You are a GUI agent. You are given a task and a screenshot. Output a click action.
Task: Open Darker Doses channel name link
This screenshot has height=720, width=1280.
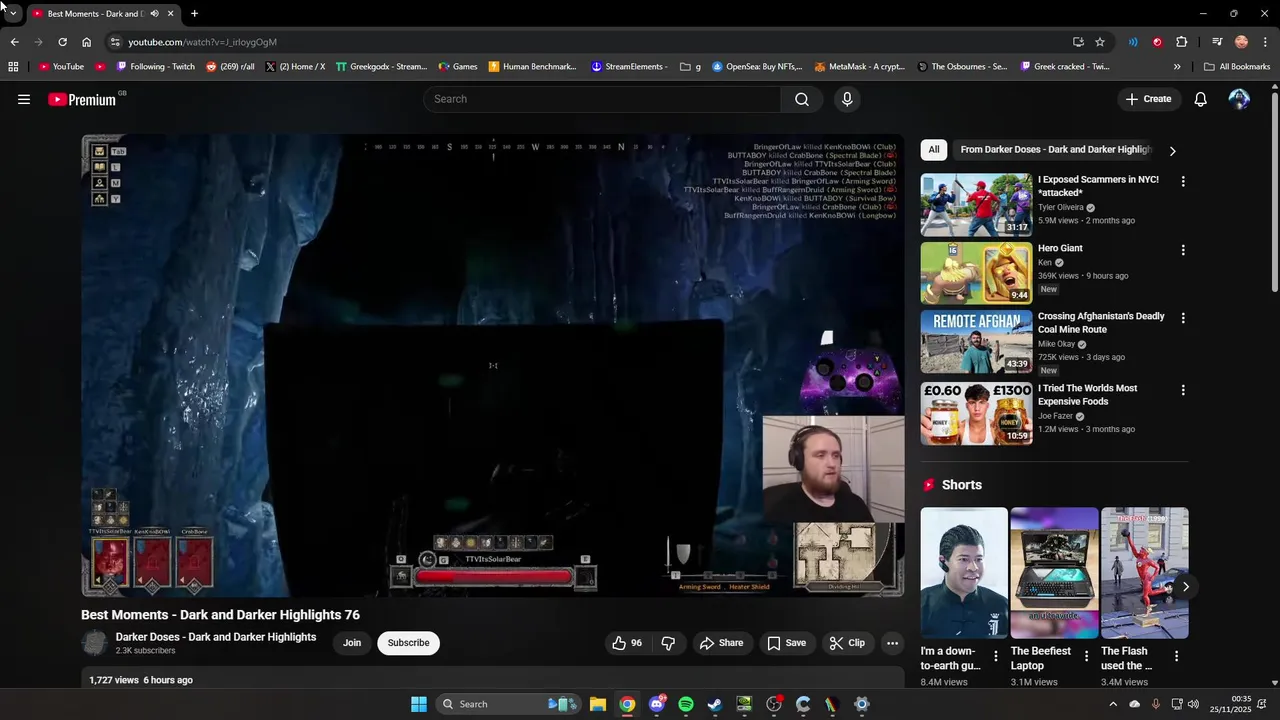pyautogui.click(x=216, y=637)
